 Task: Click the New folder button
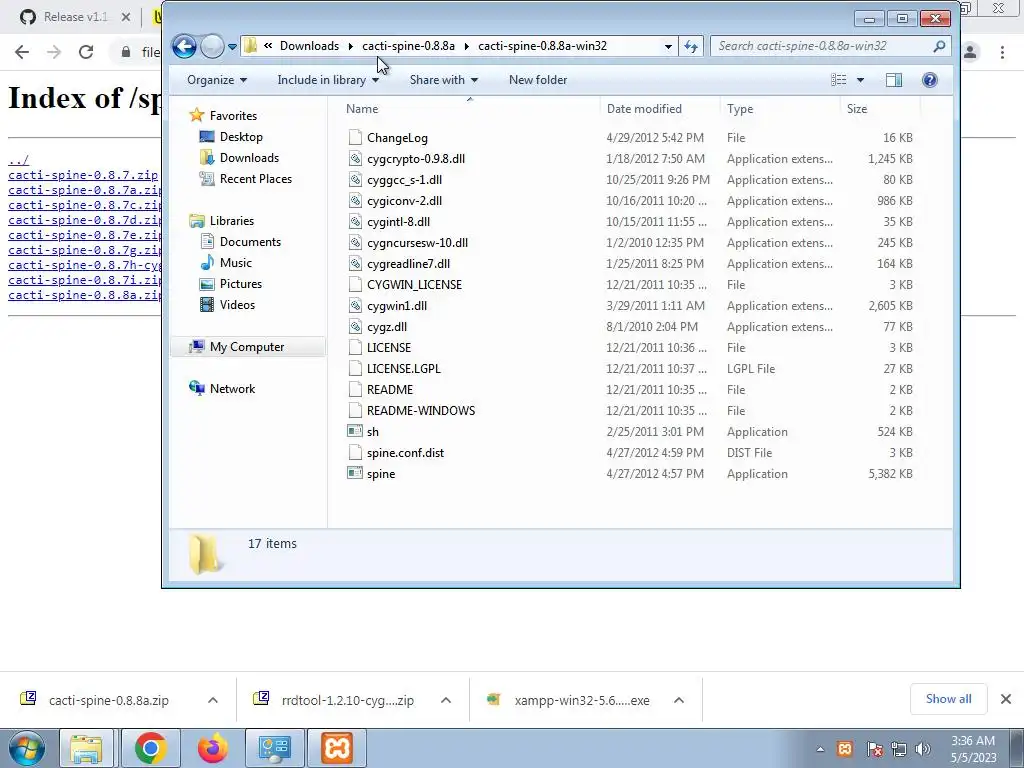click(x=537, y=80)
